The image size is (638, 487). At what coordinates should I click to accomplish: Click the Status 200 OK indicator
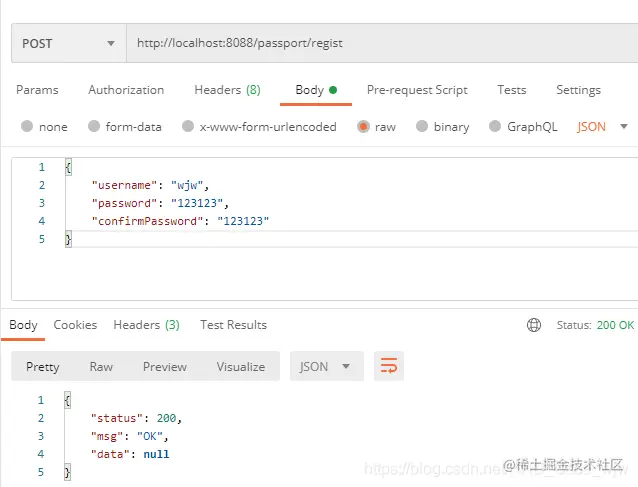(x=595, y=325)
